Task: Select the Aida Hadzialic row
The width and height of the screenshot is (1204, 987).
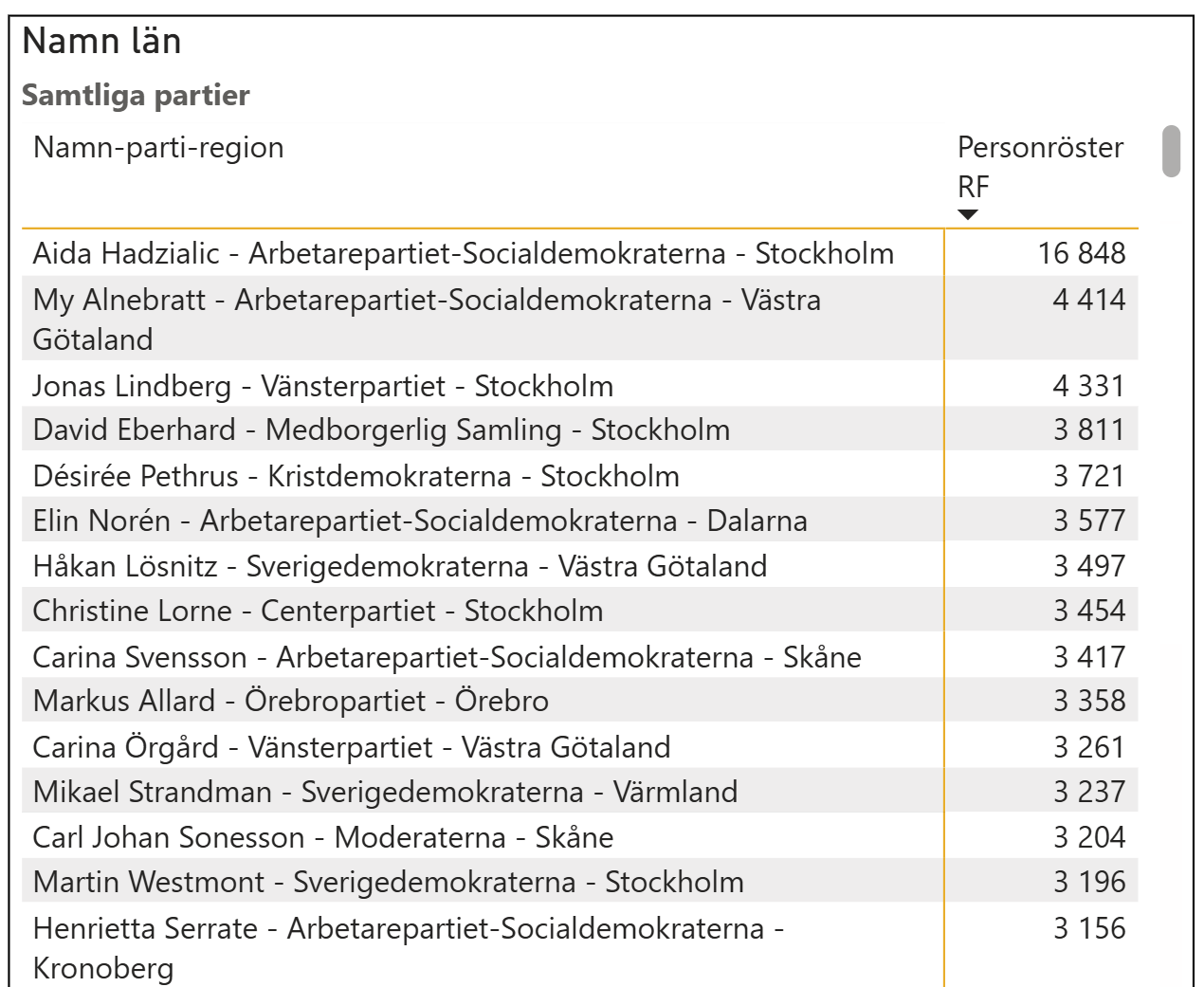Action: coord(463,253)
